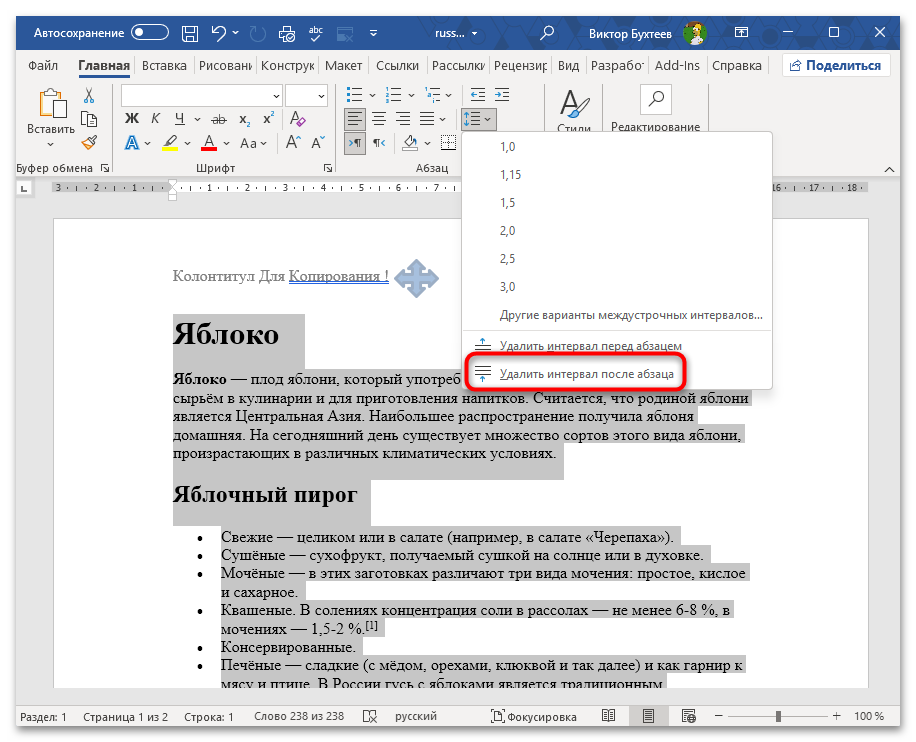The width and height of the screenshot is (916, 742).
Task: Click the subscript x₂ icon
Action: pyautogui.click(x=245, y=120)
